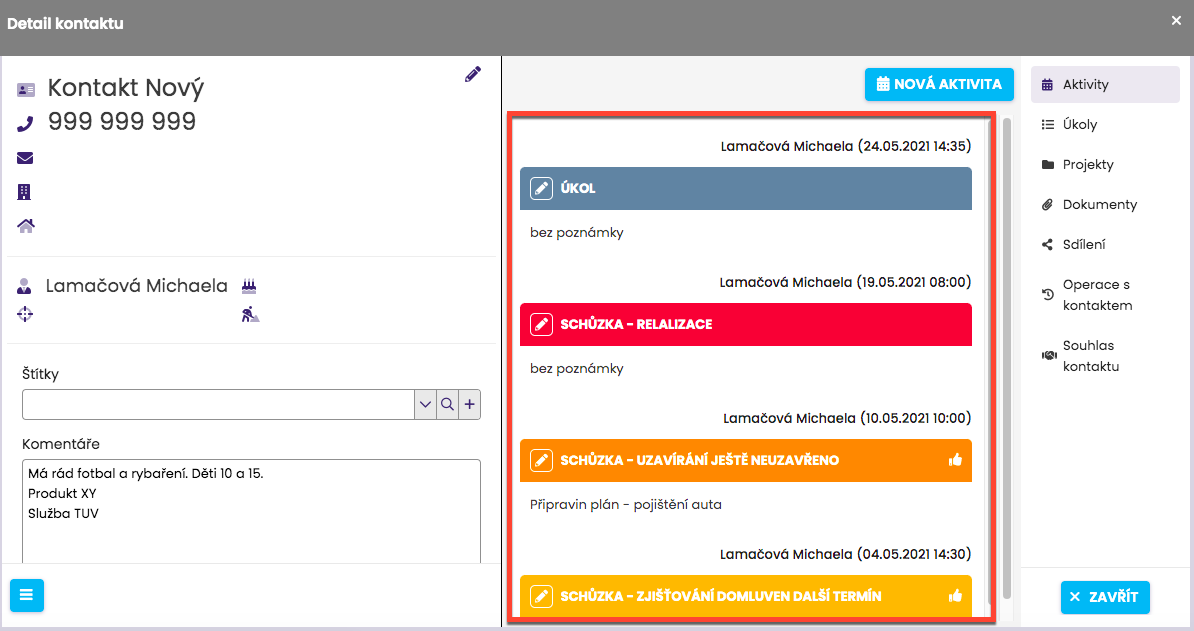Click edit icon on ÚKOL activity

[x=541, y=188]
